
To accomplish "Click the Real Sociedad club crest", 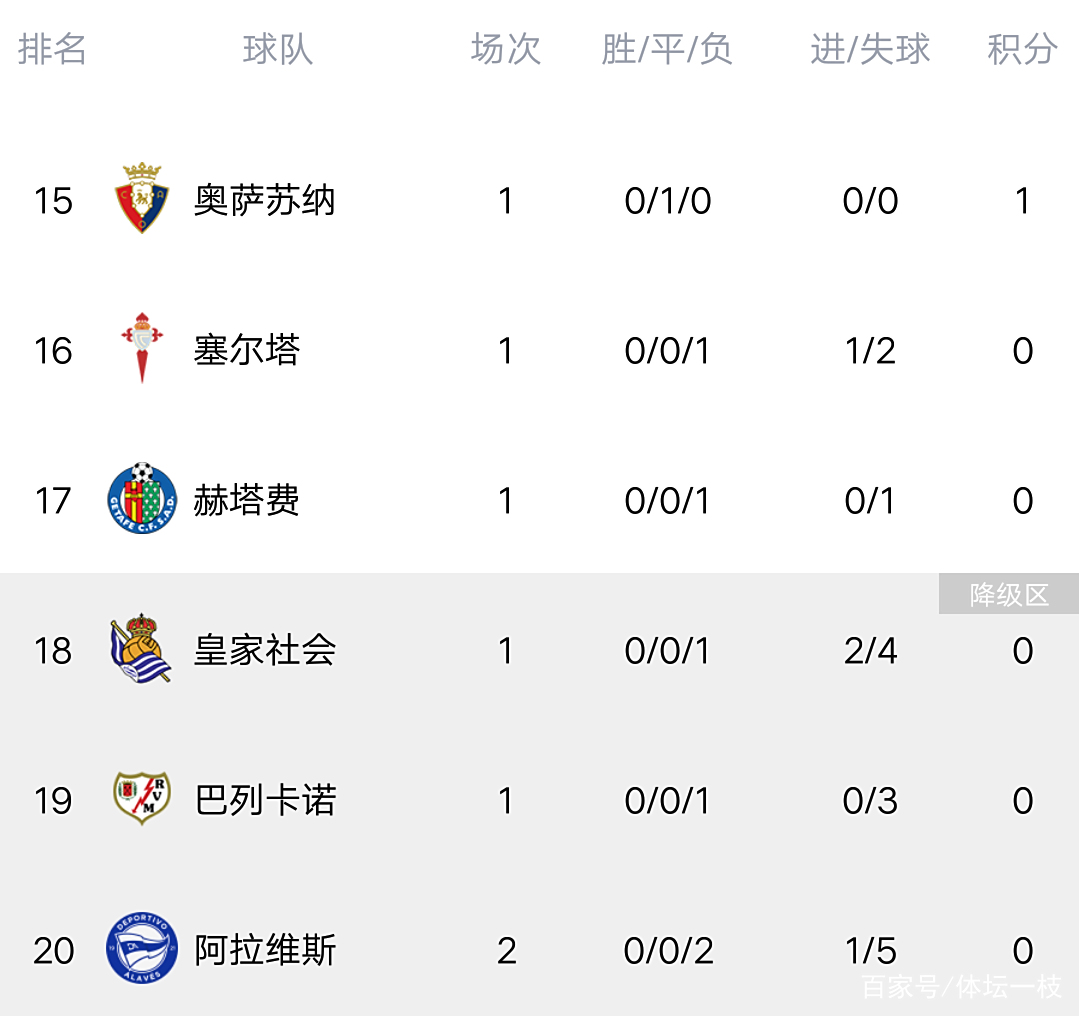I will point(142,649).
